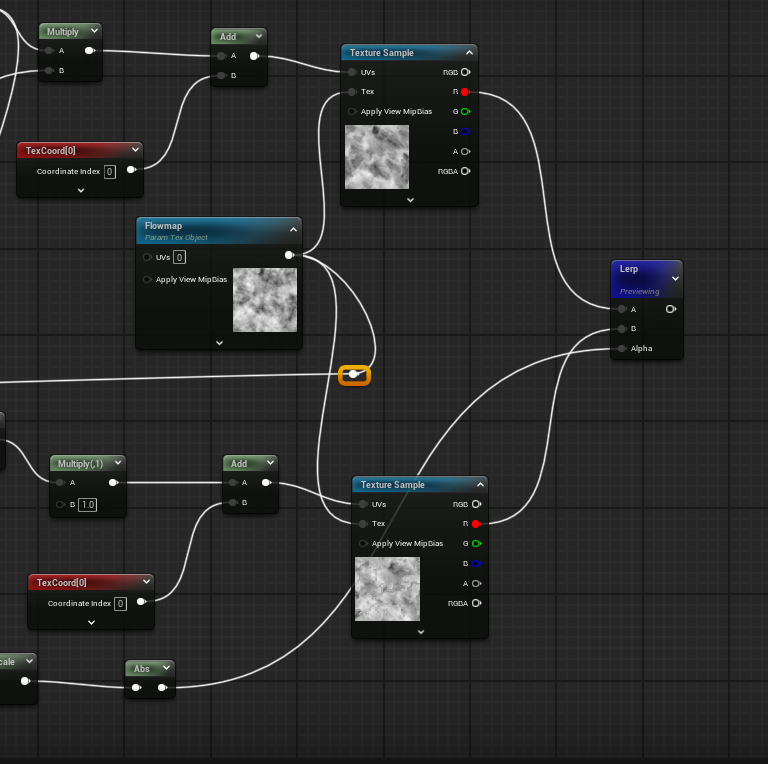Click the Multiply(,1) node's header chevron
The width and height of the screenshot is (768, 764).
[x=118, y=464]
